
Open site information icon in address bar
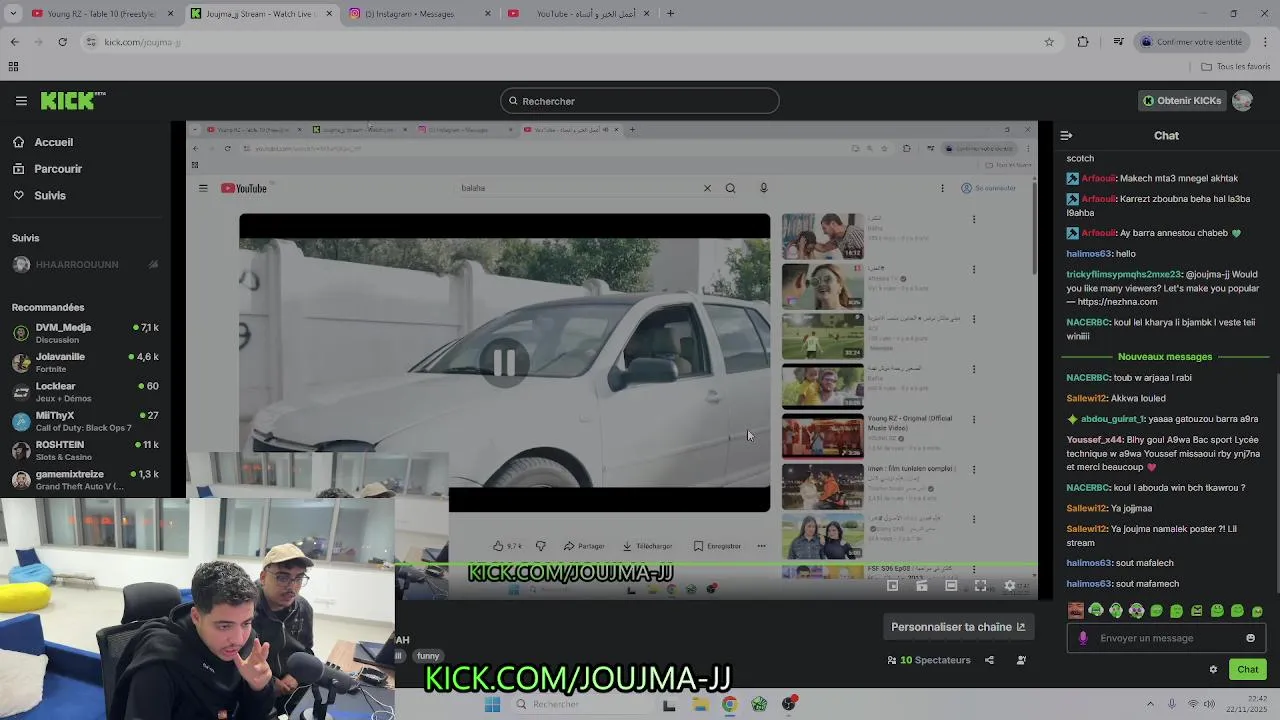coord(91,42)
